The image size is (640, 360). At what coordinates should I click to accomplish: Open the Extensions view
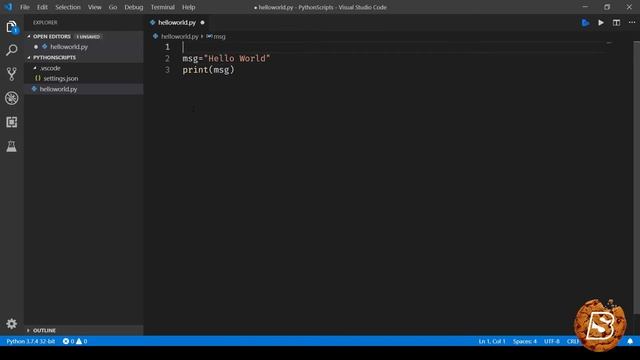click(x=11, y=122)
